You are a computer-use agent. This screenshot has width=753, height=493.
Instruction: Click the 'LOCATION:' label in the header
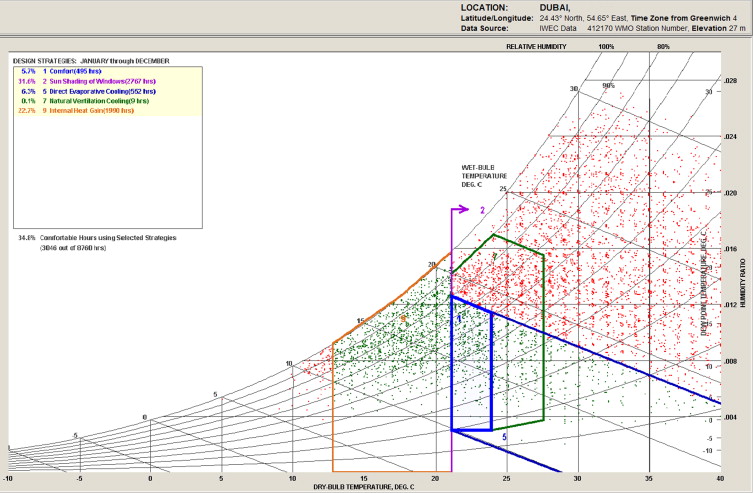pyautogui.click(x=484, y=8)
